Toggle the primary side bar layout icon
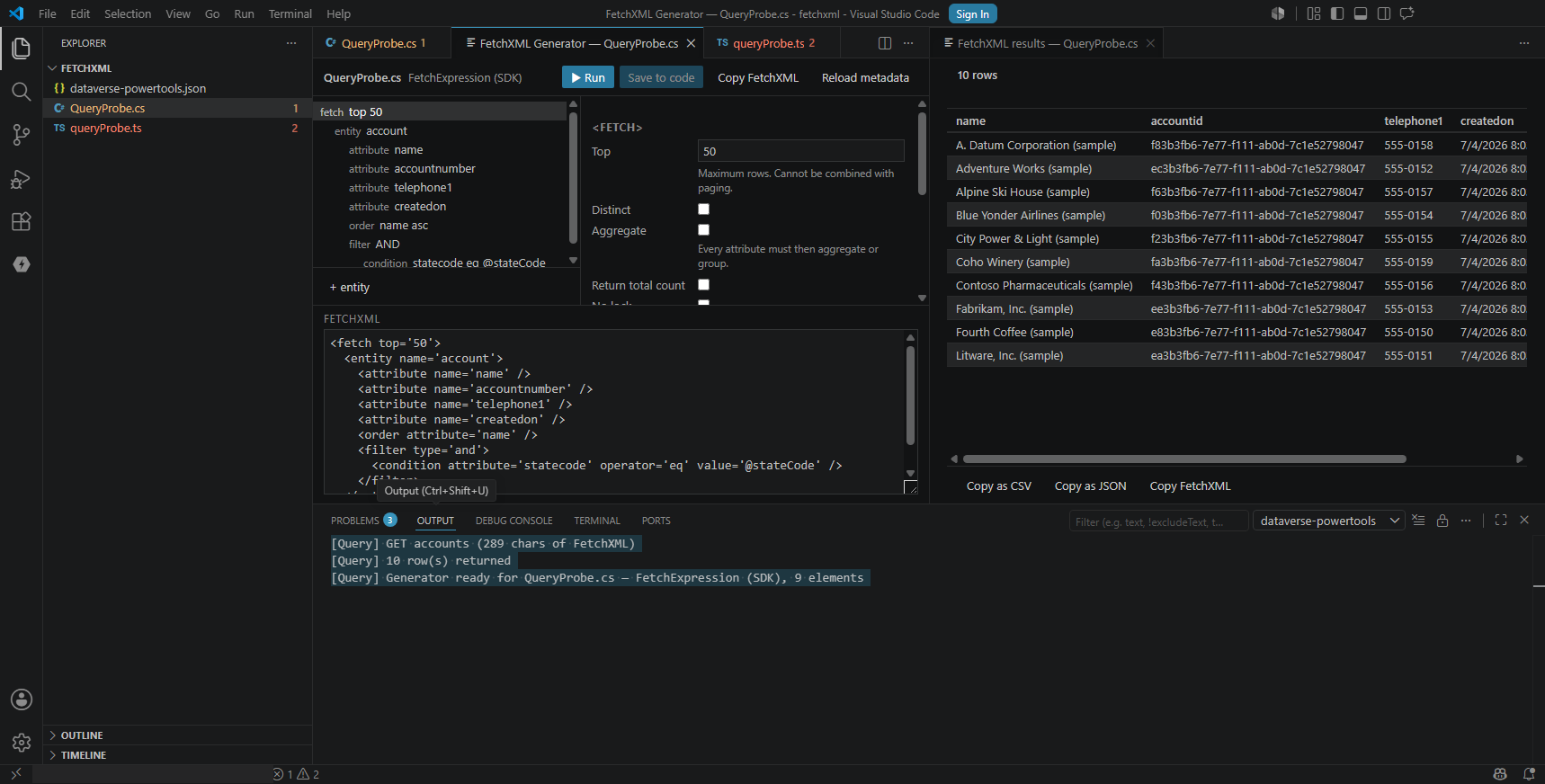 point(1337,13)
